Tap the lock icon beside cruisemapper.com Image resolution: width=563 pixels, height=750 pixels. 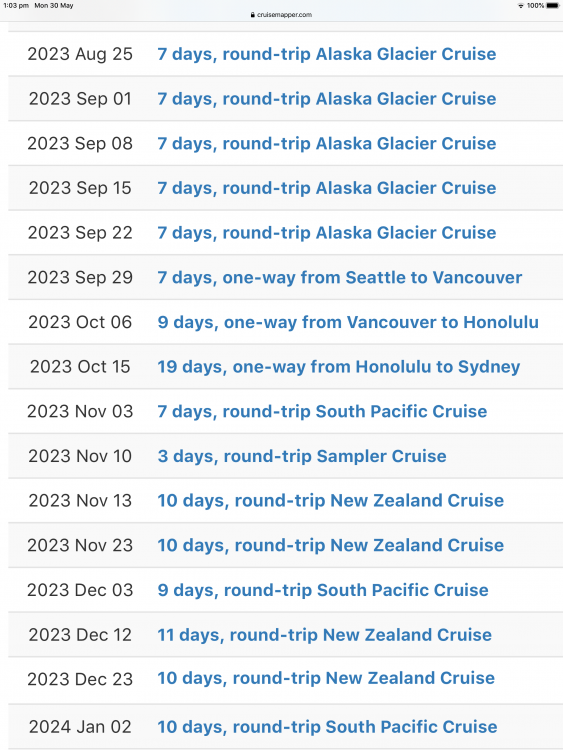pos(253,15)
